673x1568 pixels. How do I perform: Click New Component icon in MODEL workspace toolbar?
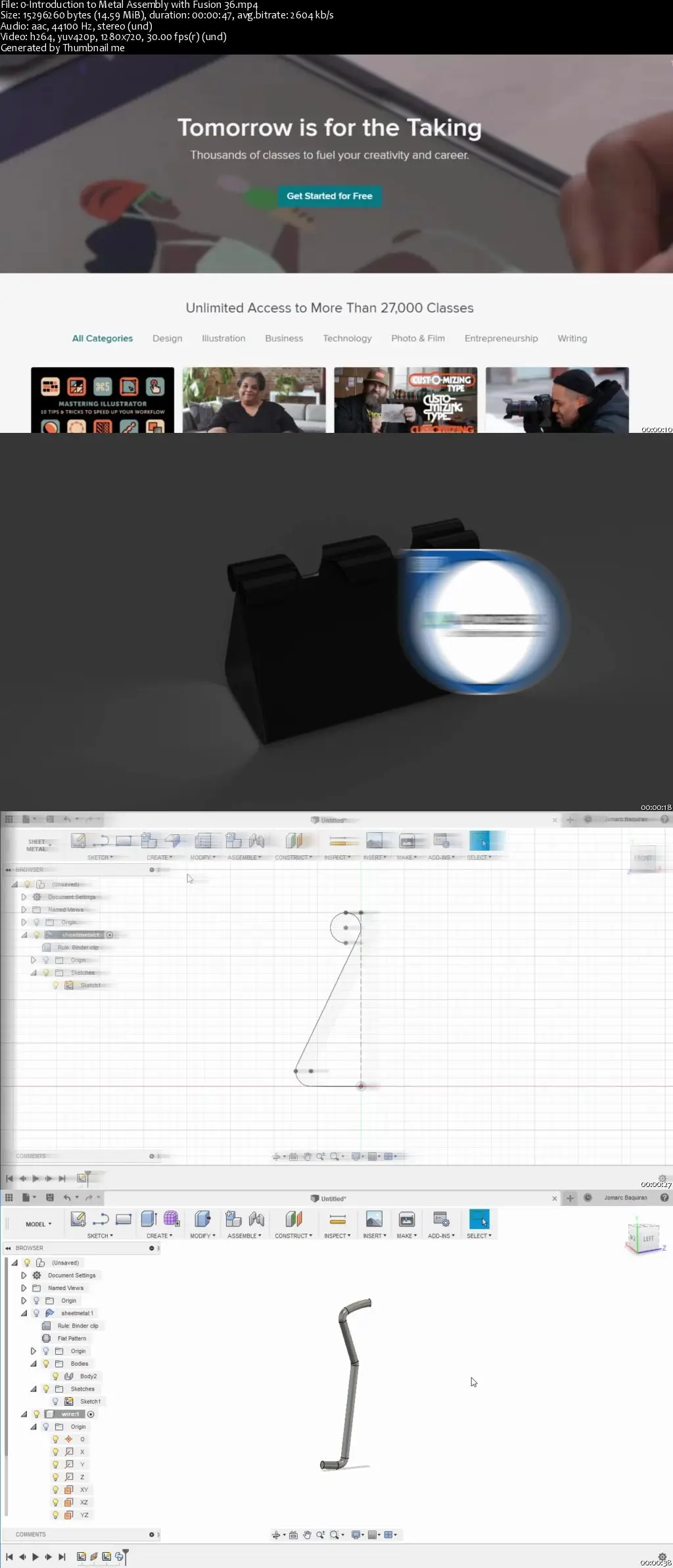(233, 1219)
